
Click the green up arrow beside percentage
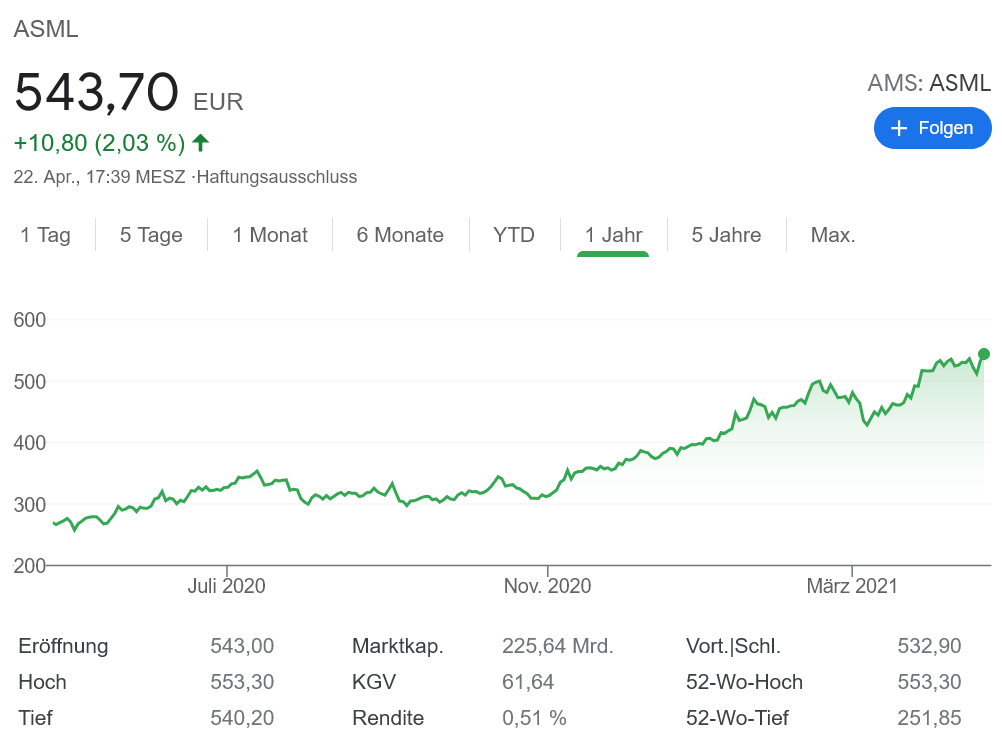[x=201, y=143]
